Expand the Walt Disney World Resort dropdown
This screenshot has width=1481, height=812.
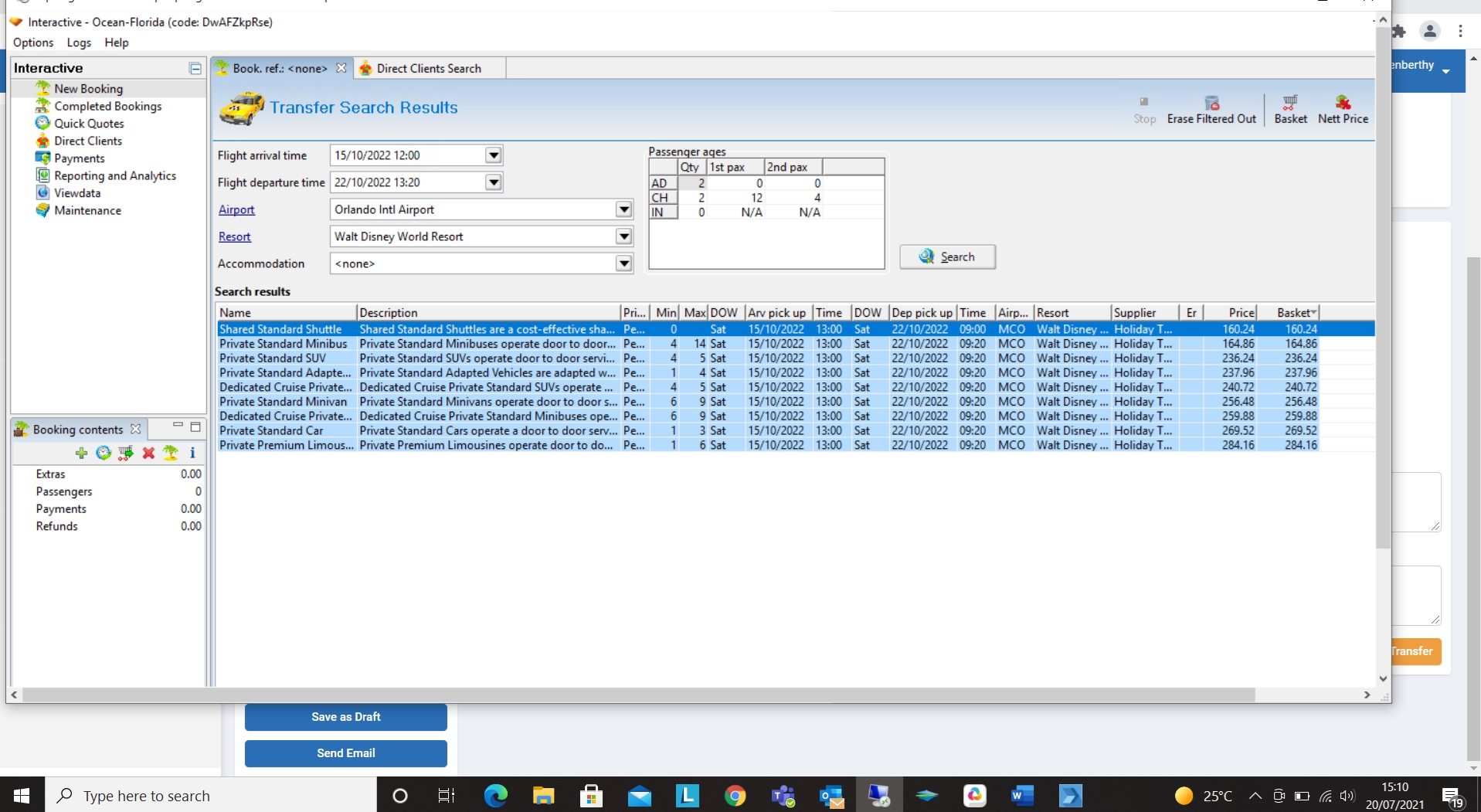tap(623, 236)
